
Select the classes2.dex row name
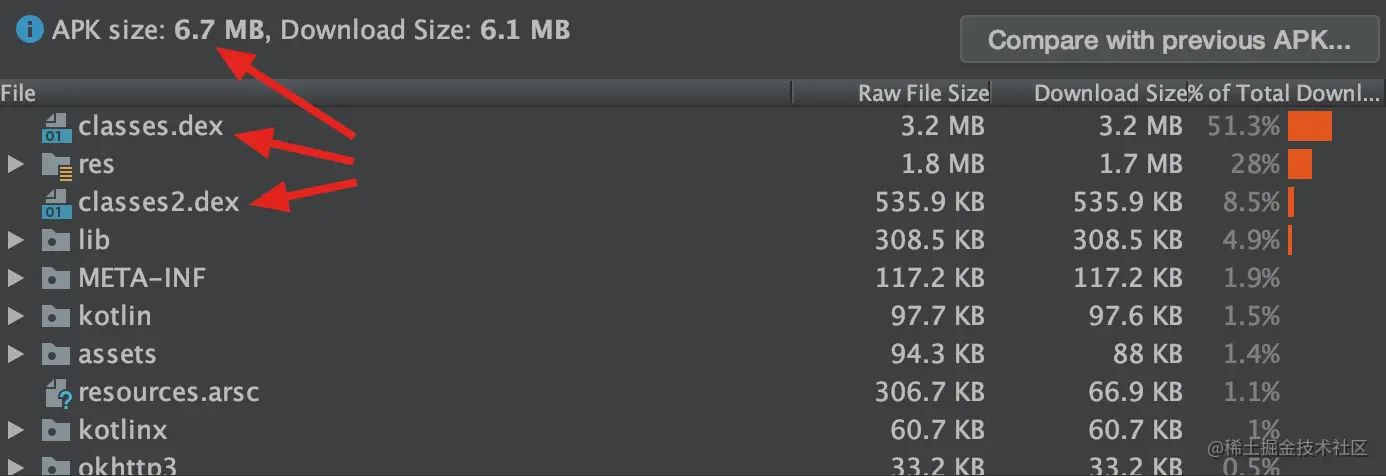(x=159, y=203)
